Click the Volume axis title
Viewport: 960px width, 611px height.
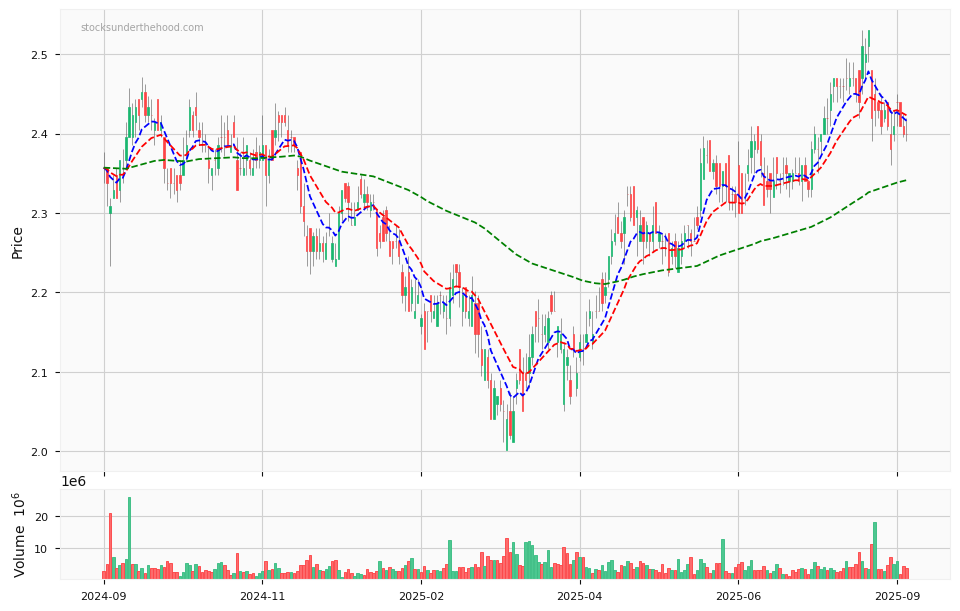20,534
